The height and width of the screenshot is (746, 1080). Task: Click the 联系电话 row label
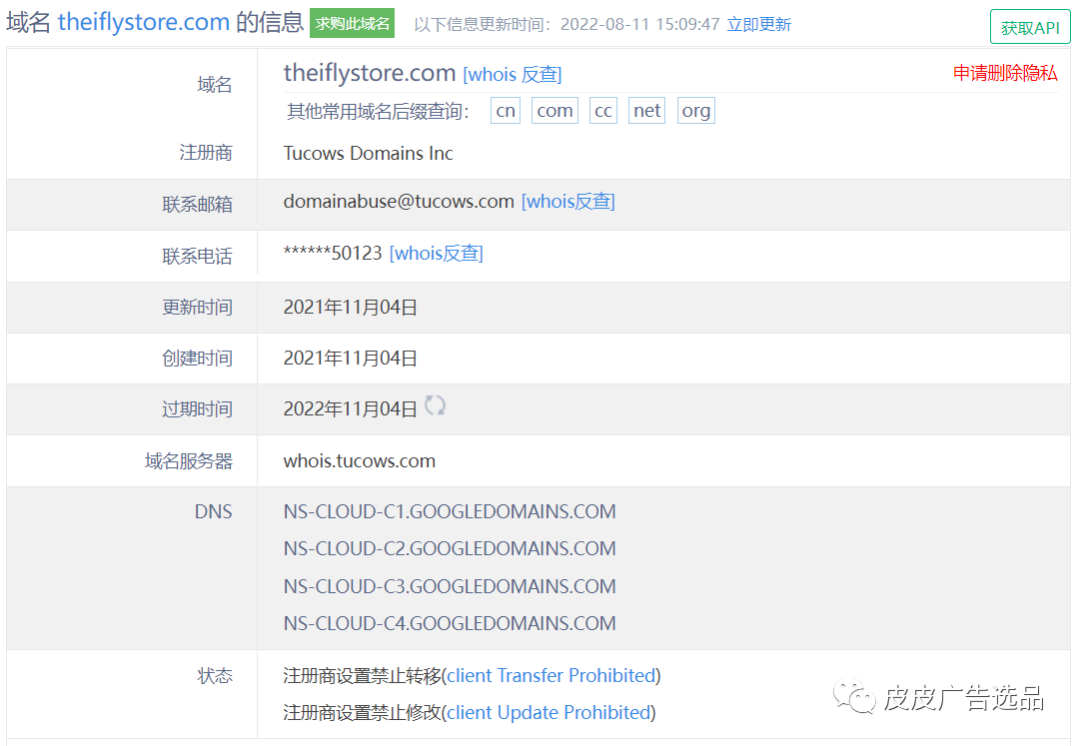click(x=197, y=256)
